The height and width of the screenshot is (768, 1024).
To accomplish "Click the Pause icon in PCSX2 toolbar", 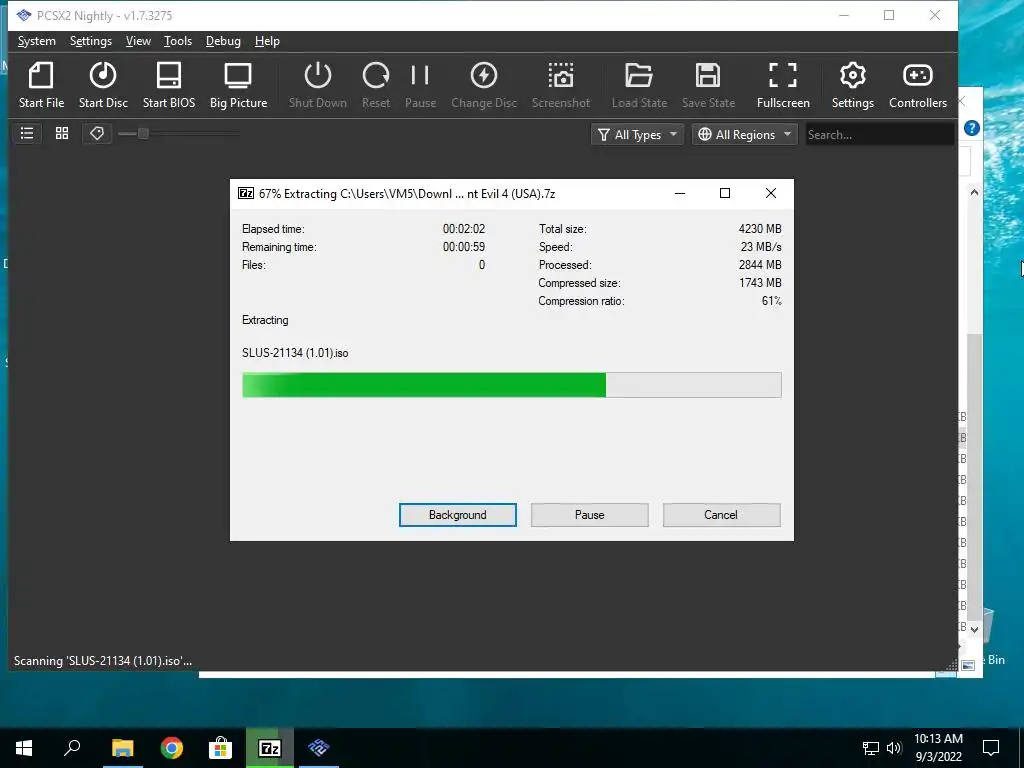I will [420, 85].
